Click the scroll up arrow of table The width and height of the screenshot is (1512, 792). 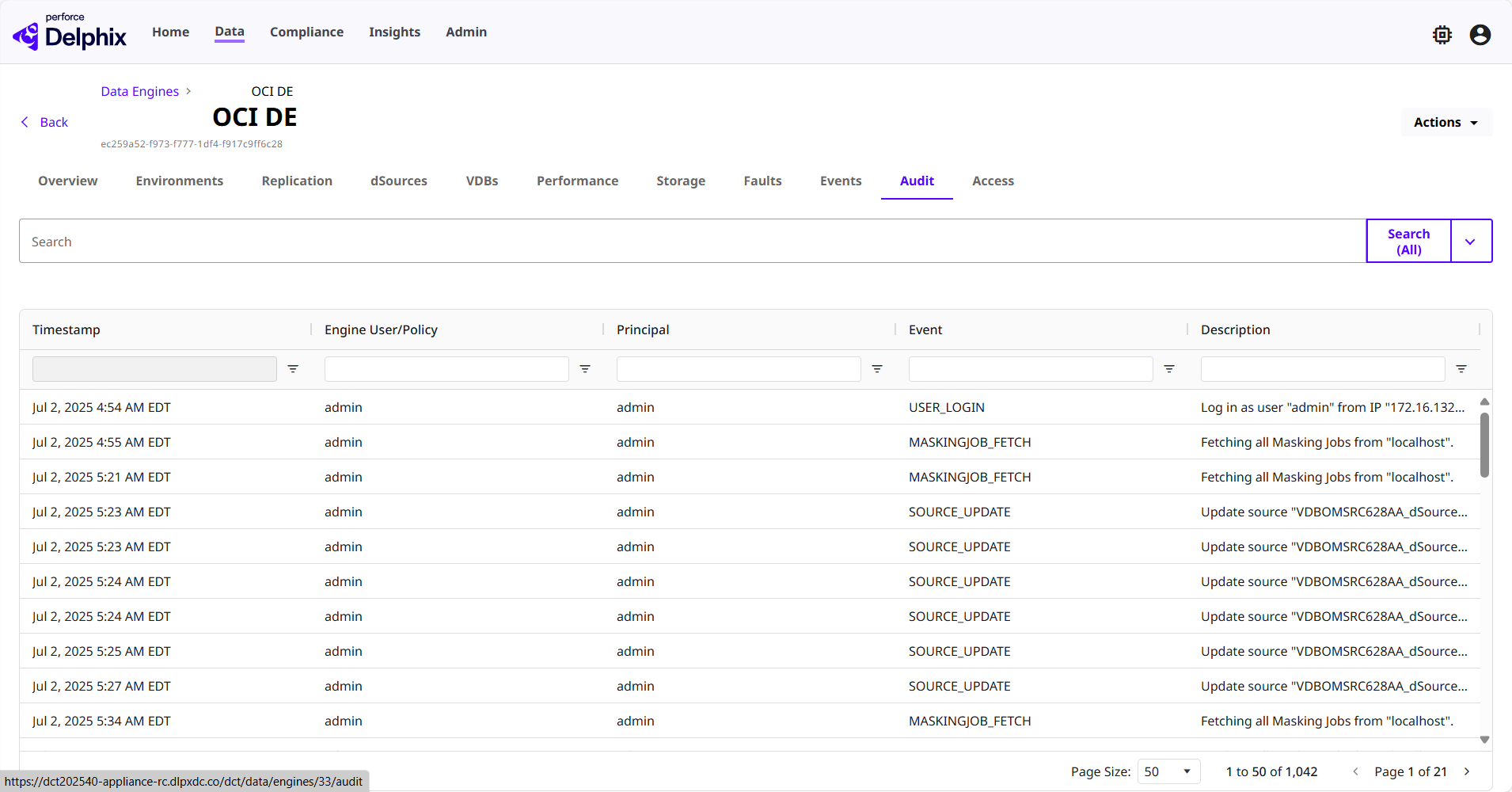[1485, 402]
